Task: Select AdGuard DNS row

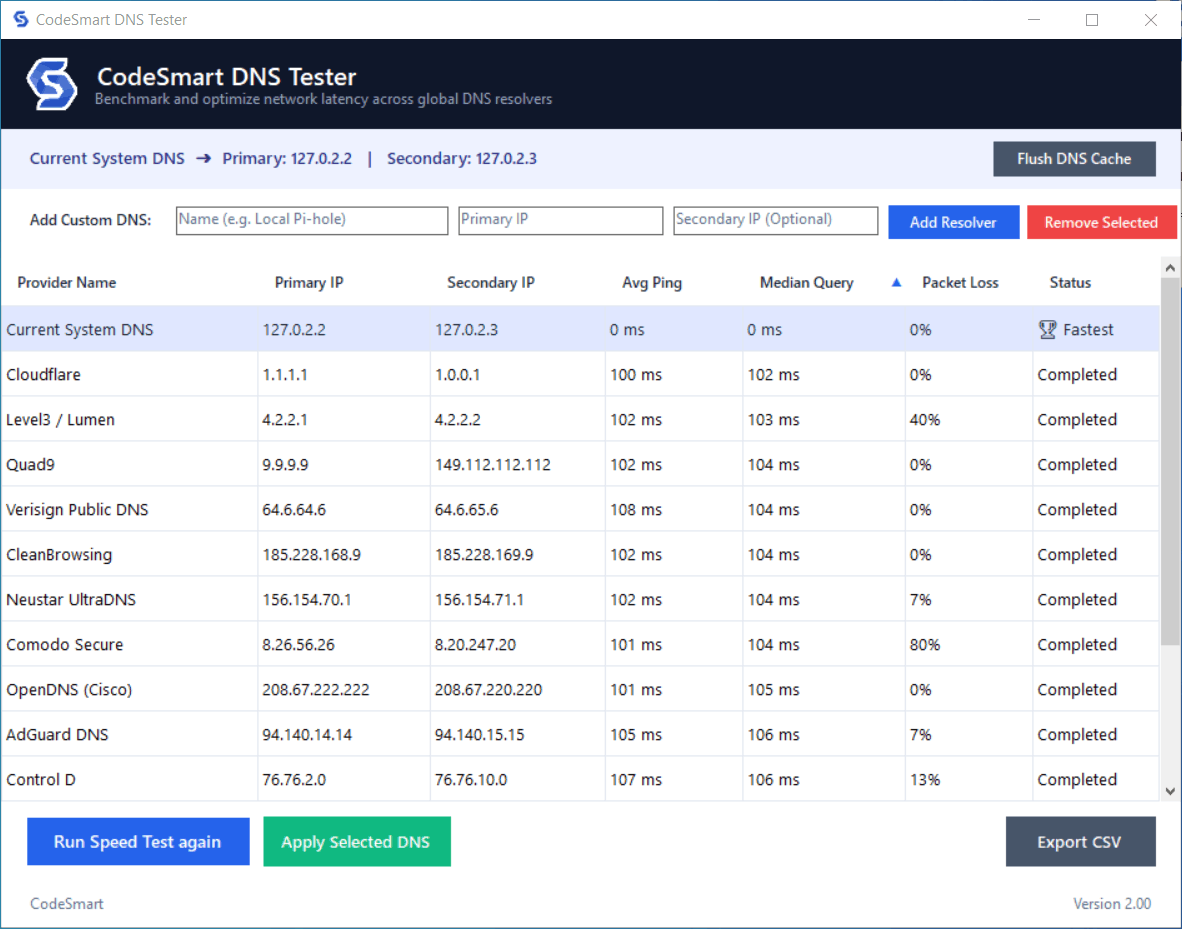Action: point(580,734)
